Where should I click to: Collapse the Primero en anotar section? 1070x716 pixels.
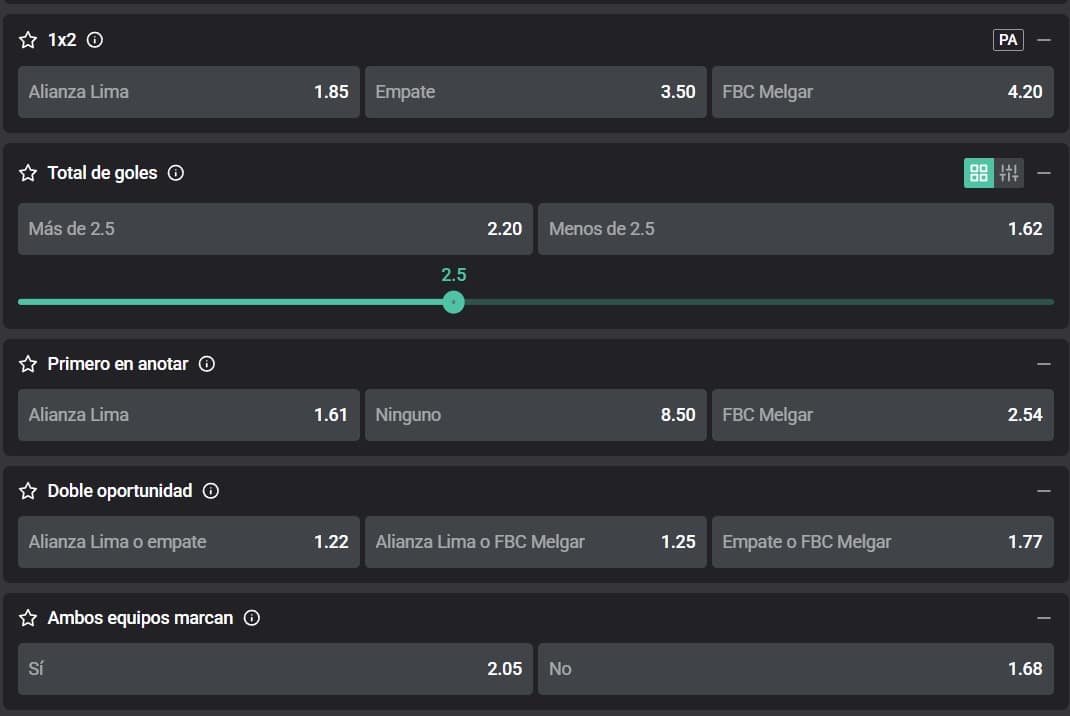pyautogui.click(x=1044, y=364)
